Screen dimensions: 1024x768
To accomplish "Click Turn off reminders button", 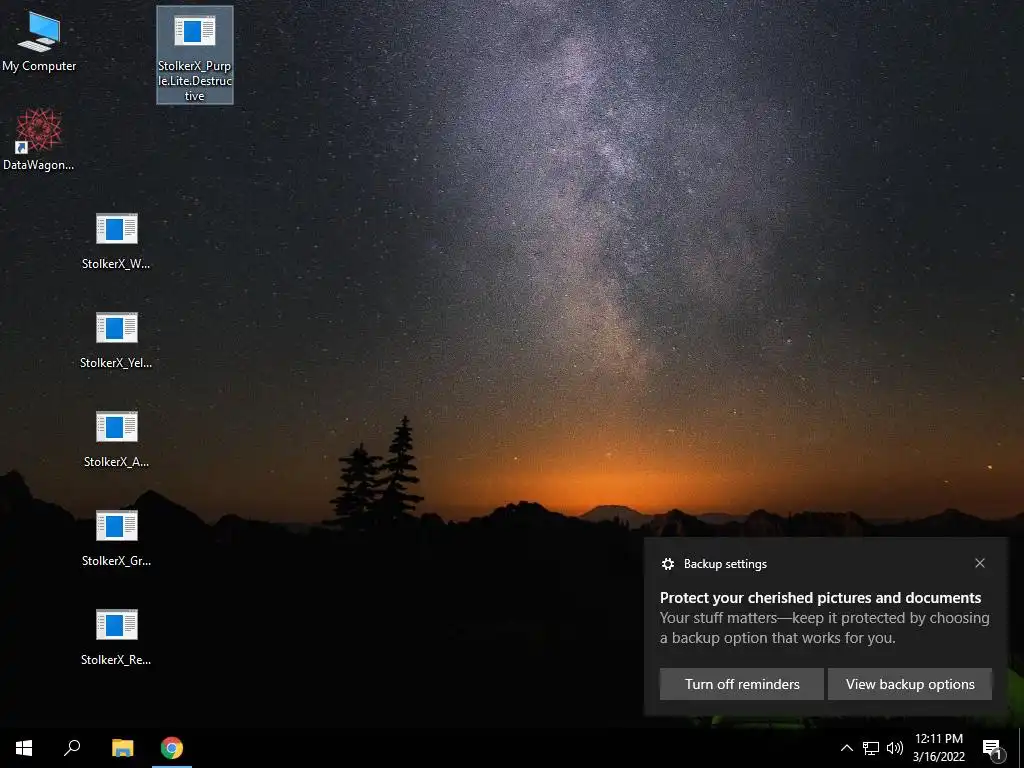I will pos(742,684).
